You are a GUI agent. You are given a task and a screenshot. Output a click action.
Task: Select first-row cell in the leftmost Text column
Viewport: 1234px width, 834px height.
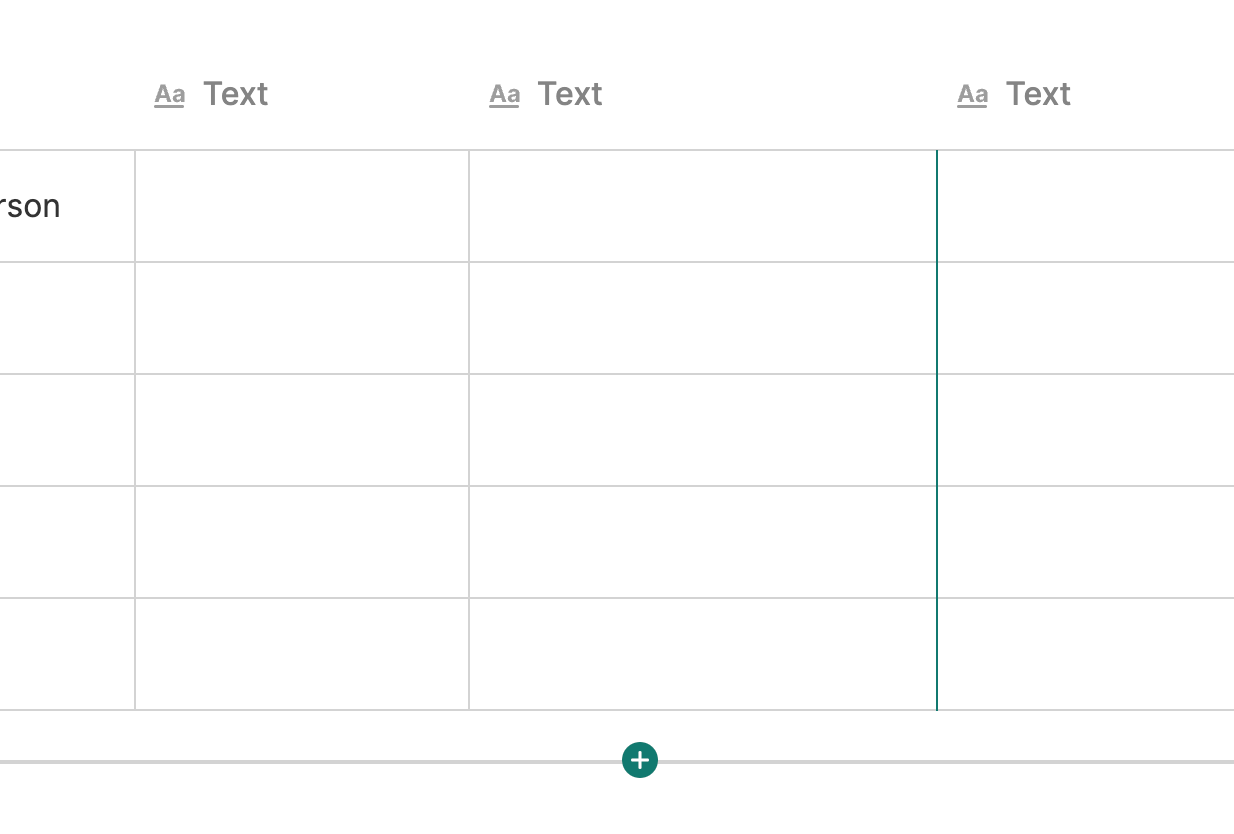pyautogui.click(x=302, y=206)
